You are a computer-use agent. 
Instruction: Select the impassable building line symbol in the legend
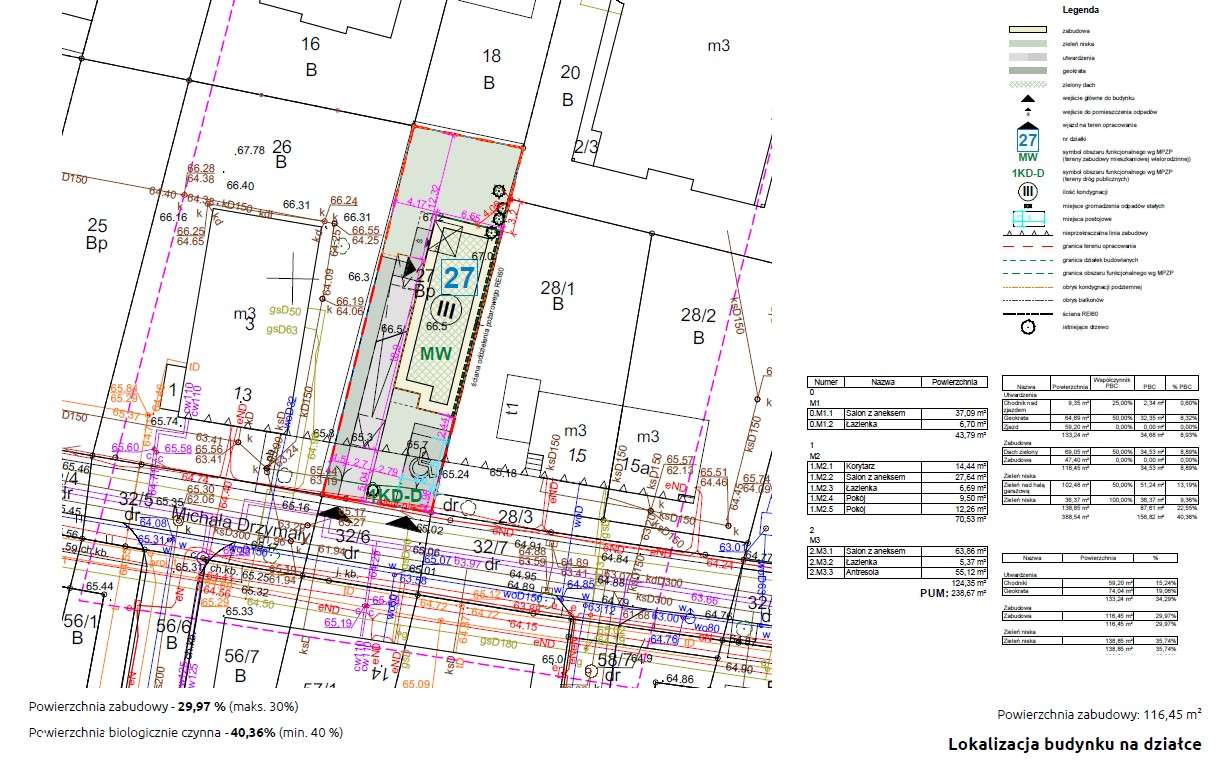(x=1028, y=233)
